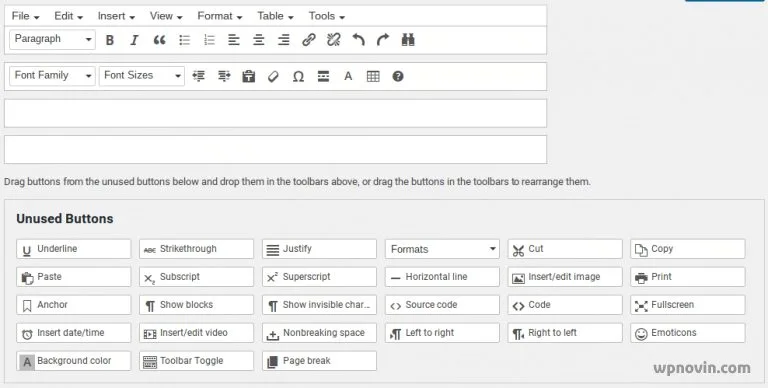Image resolution: width=768 pixels, height=388 pixels.
Task: Select the Show invisible characters button
Action: click(319, 305)
